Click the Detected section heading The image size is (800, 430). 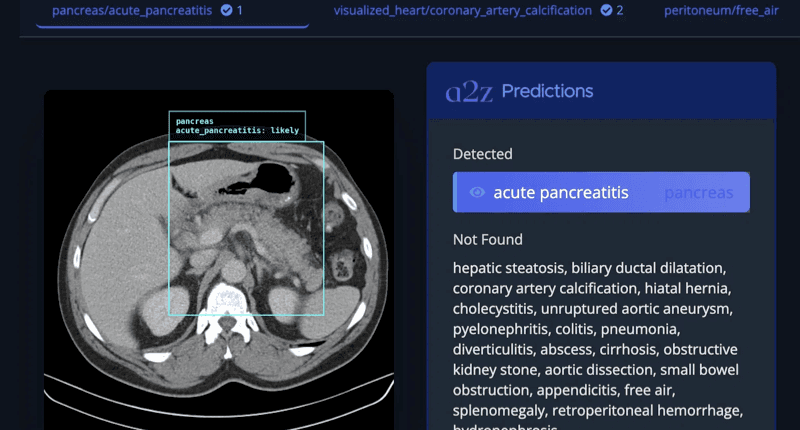pyautogui.click(x=482, y=154)
